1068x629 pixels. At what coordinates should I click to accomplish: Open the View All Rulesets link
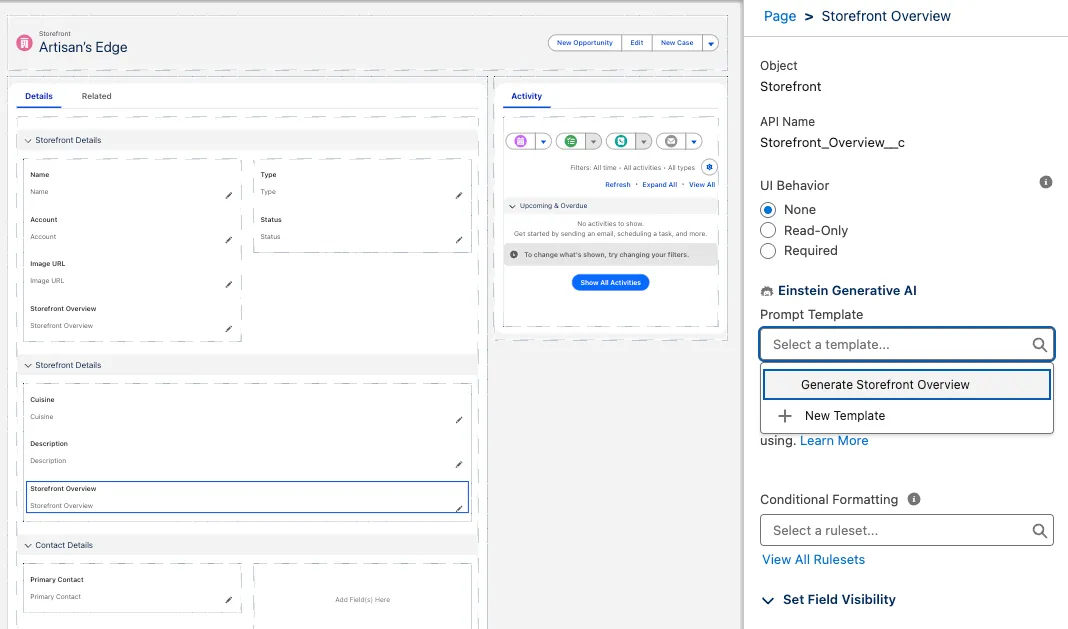[813, 560]
